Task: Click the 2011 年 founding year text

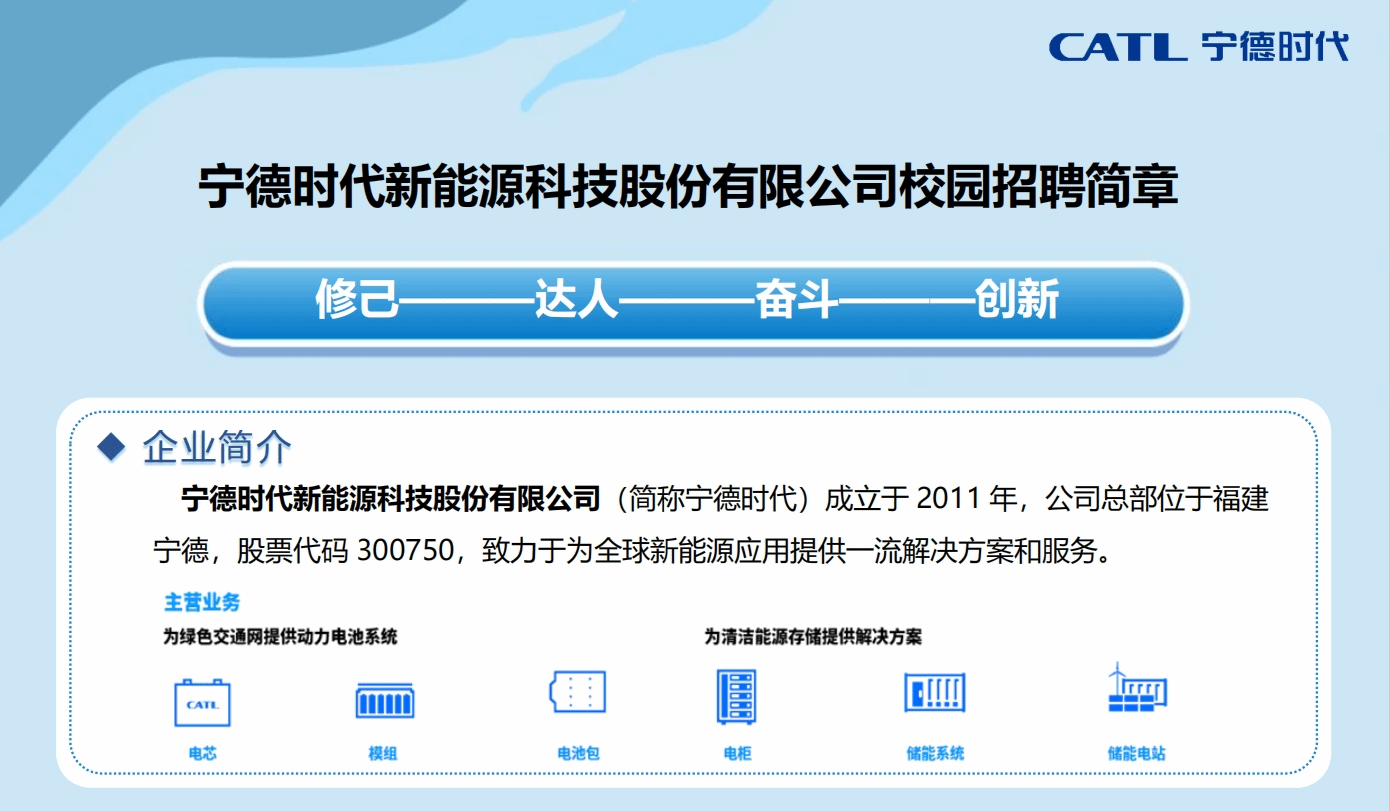Action: (967, 498)
